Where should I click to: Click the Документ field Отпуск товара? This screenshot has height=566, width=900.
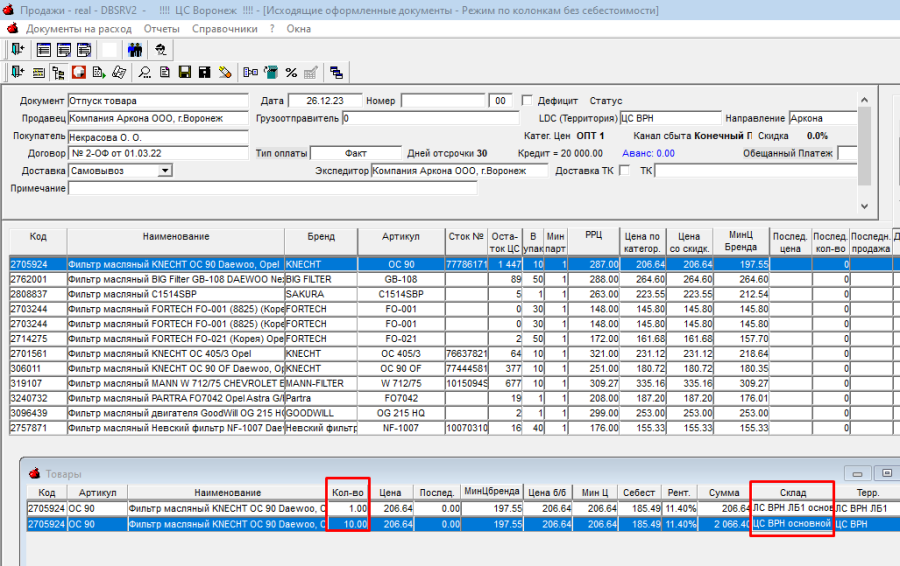point(158,100)
